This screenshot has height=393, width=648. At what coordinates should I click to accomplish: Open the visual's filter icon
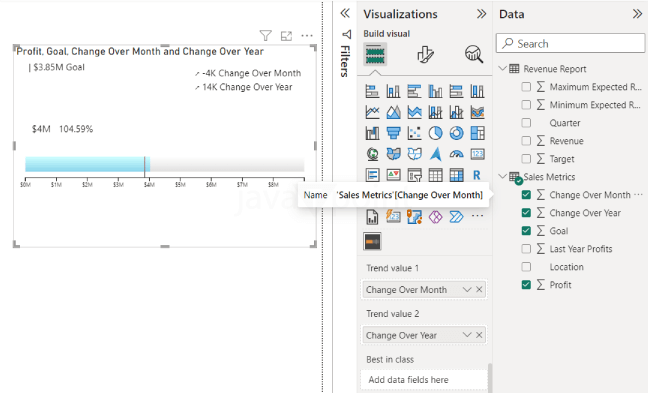pos(266,36)
